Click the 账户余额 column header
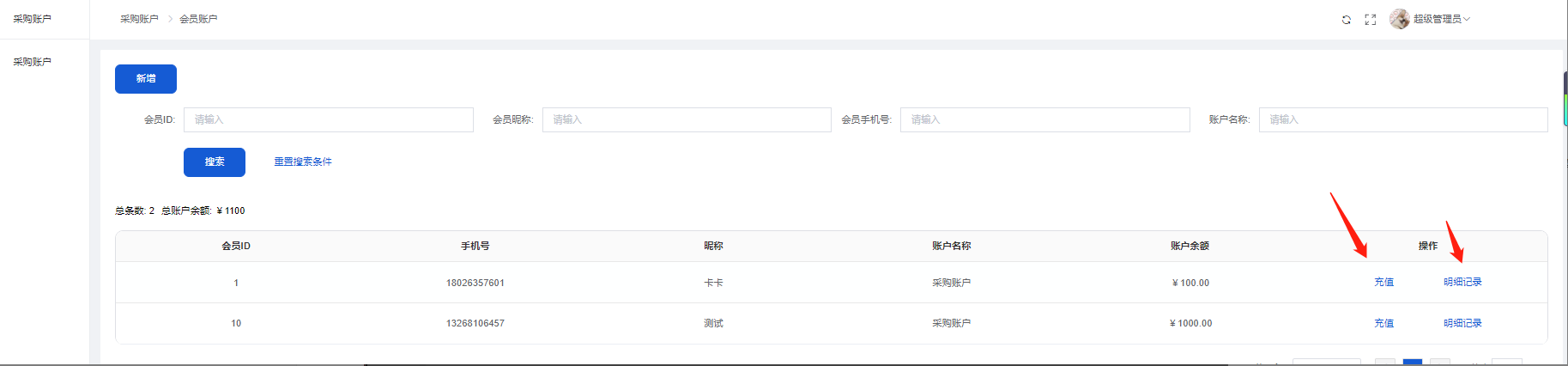Screen dimensions: 1568x366 [1190, 246]
